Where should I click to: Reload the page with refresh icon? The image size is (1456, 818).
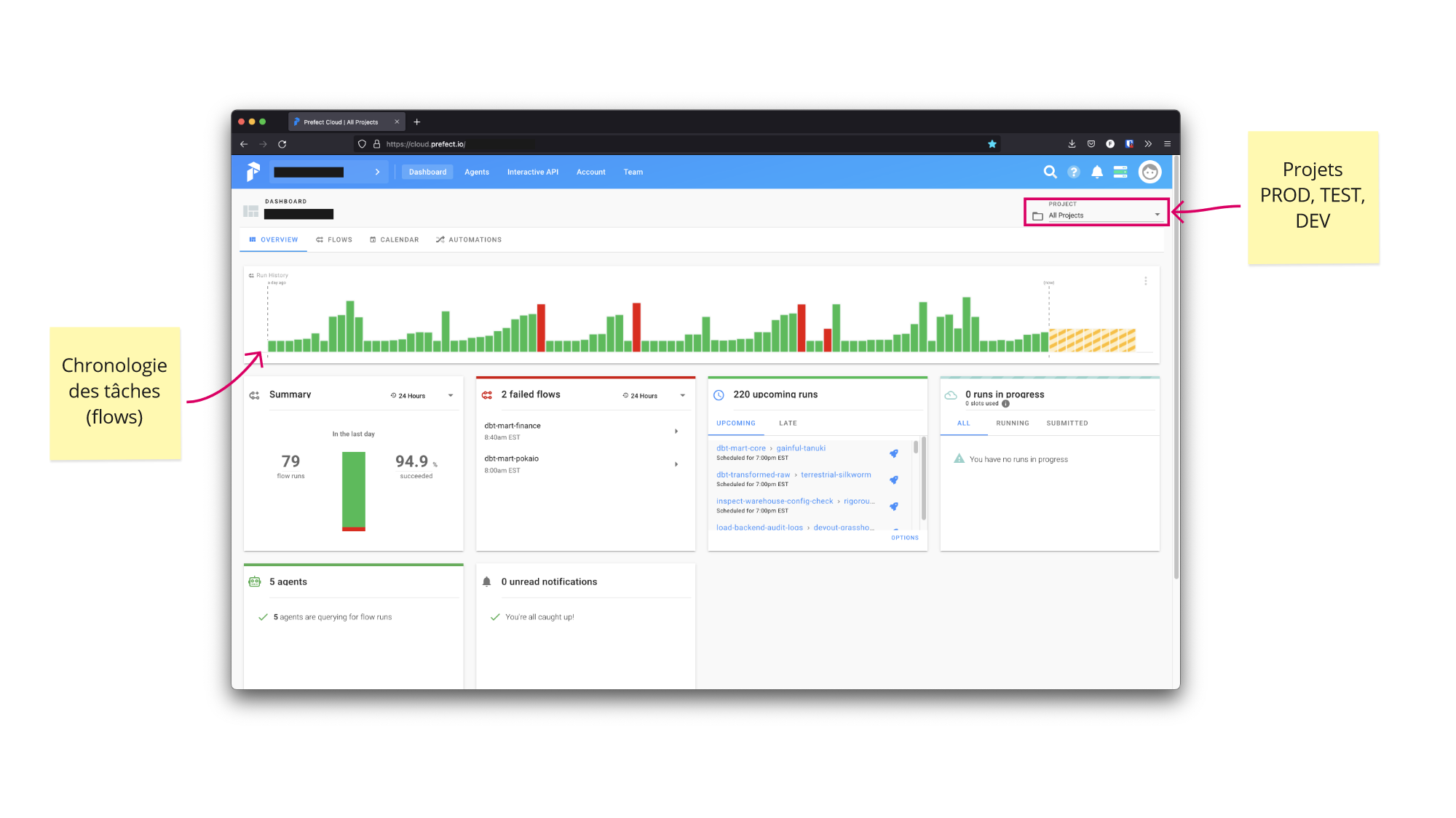pos(282,144)
